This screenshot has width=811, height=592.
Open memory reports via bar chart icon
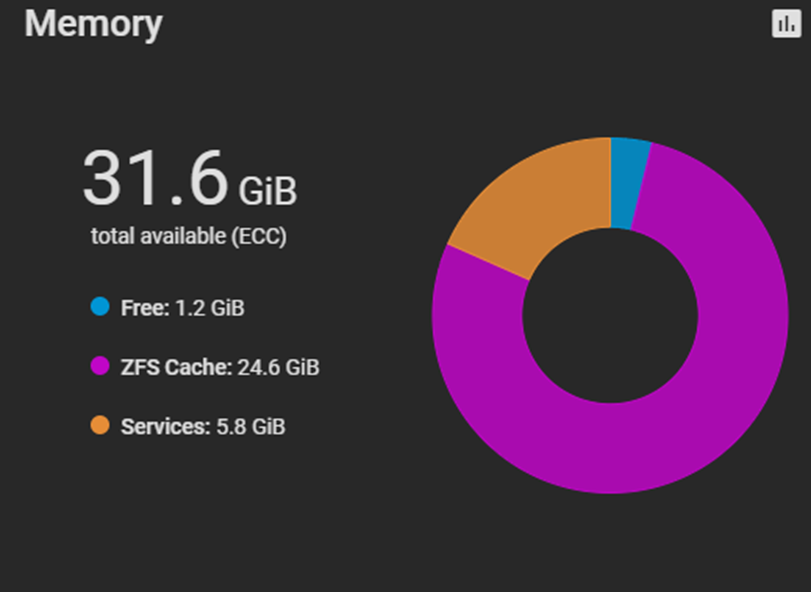coord(786,24)
